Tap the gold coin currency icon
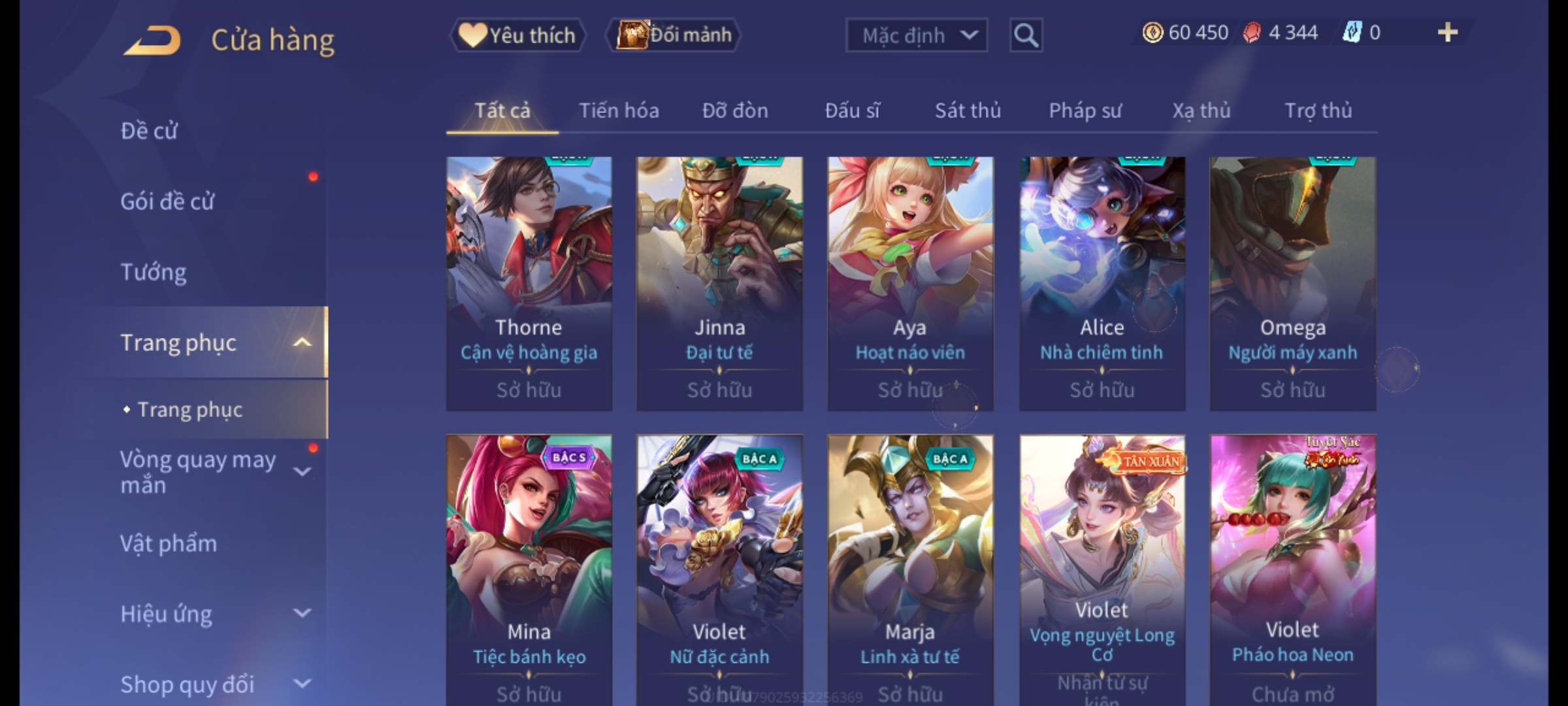Viewport: 1568px width, 706px height. click(1152, 33)
